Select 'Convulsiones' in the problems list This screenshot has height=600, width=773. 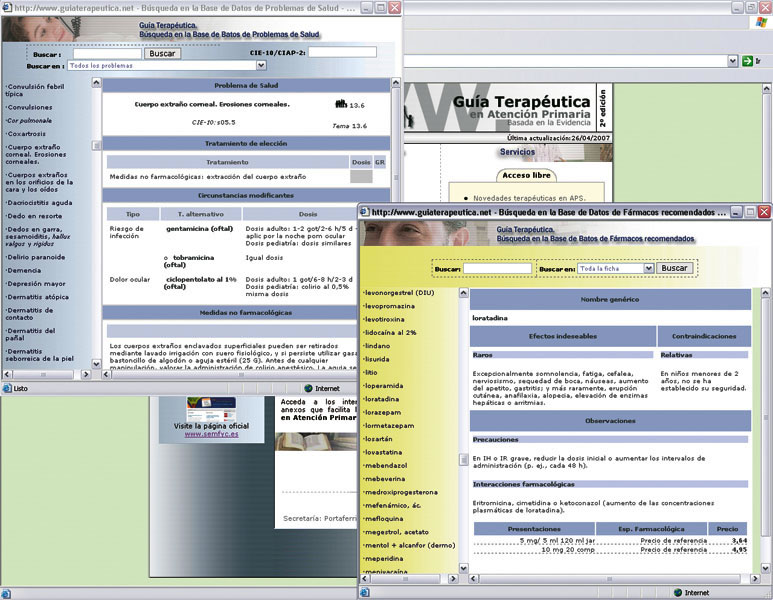[x=30, y=107]
